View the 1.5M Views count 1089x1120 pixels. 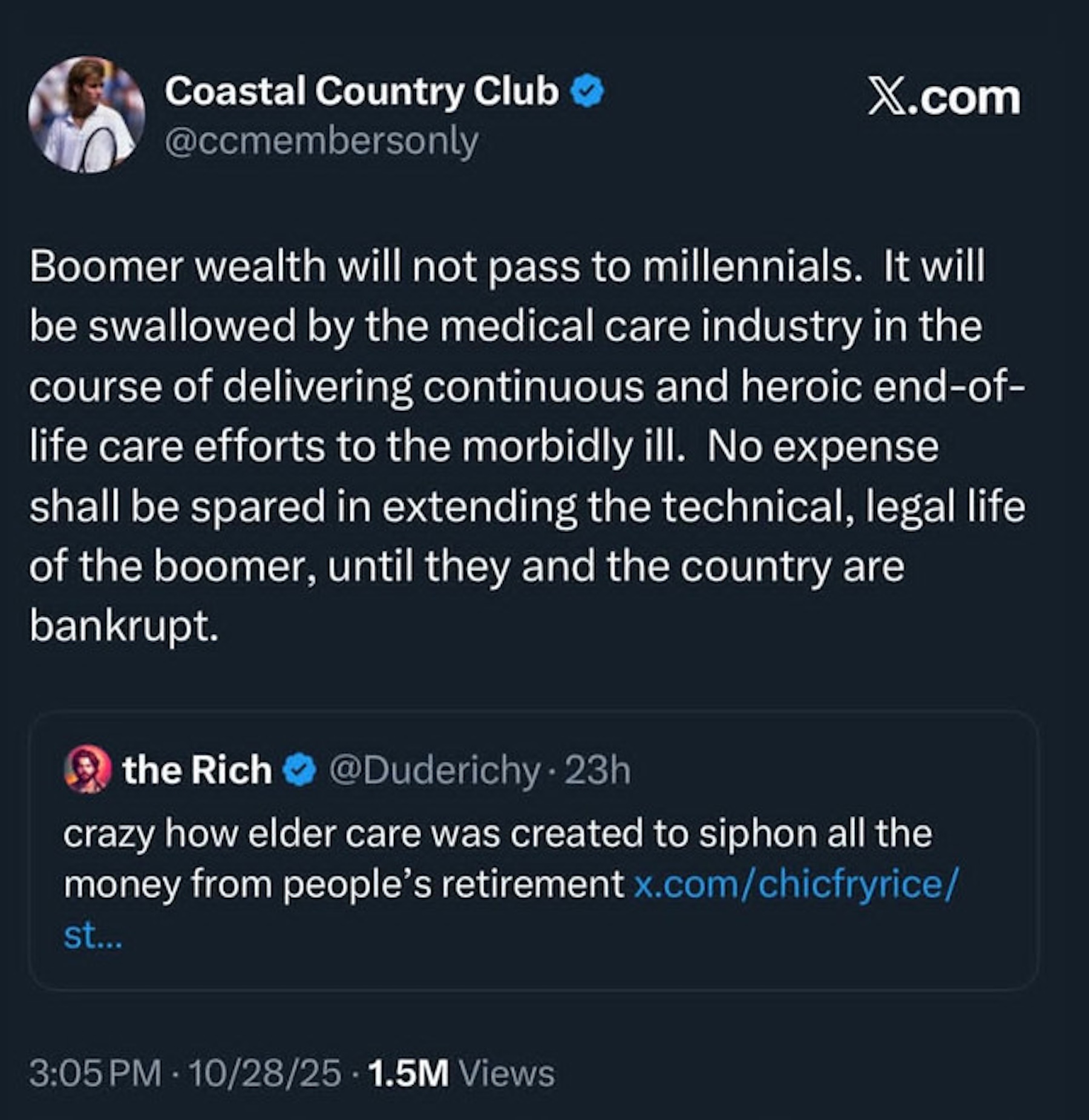click(x=461, y=1073)
